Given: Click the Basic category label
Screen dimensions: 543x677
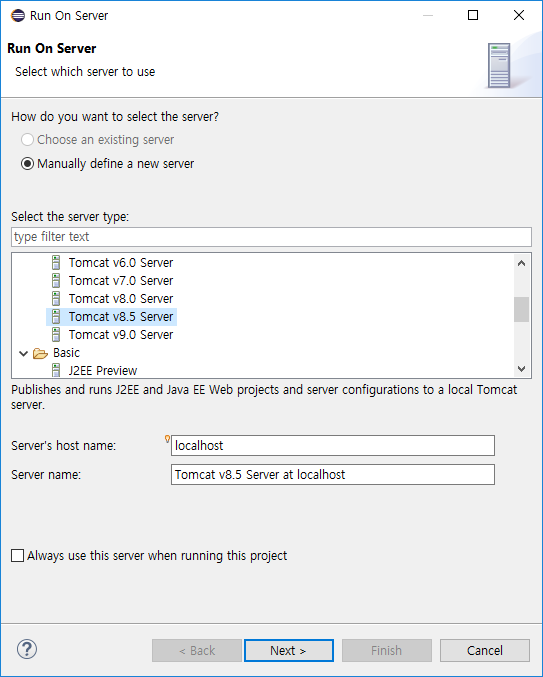Looking at the screenshot, I should coord(66,353).
